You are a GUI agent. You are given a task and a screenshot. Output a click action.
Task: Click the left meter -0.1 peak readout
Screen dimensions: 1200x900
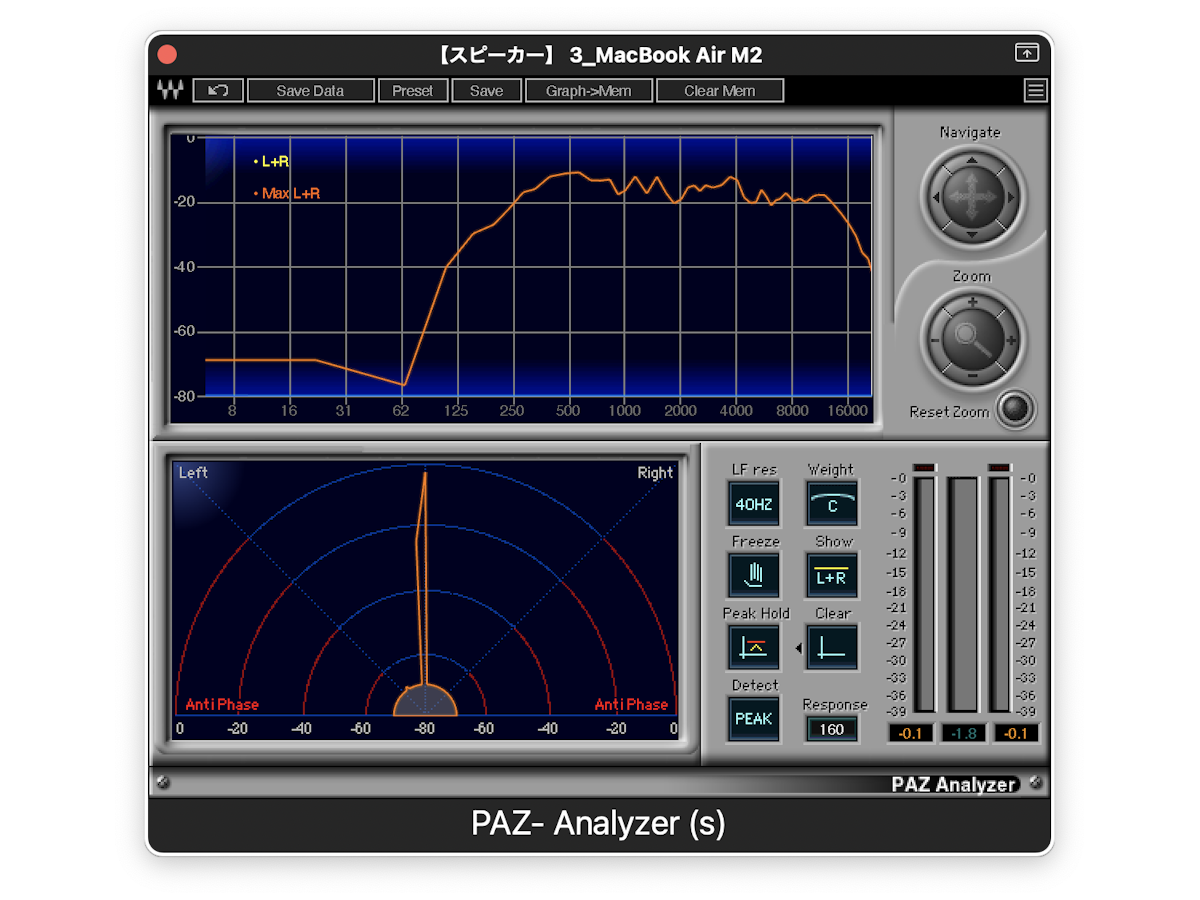click(911, 733)
